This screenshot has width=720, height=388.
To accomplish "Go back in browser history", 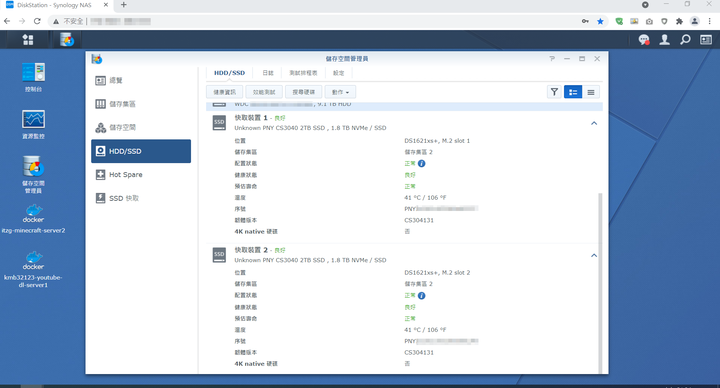I will [x=7, y=21].
